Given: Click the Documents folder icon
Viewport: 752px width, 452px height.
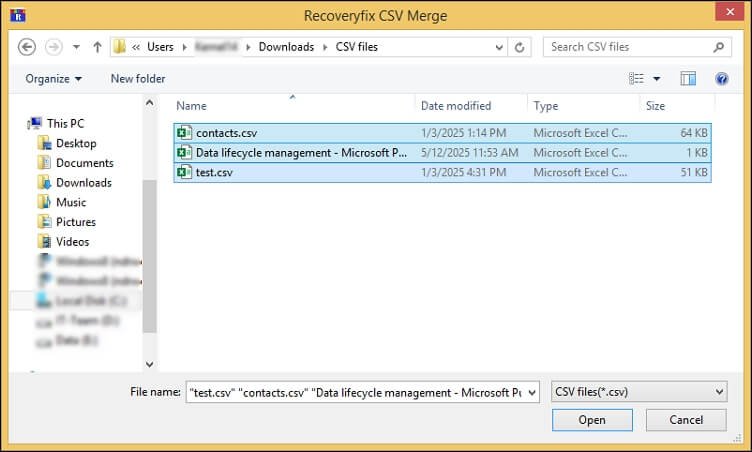Looking at the screenshot, I should coord(45,163).
